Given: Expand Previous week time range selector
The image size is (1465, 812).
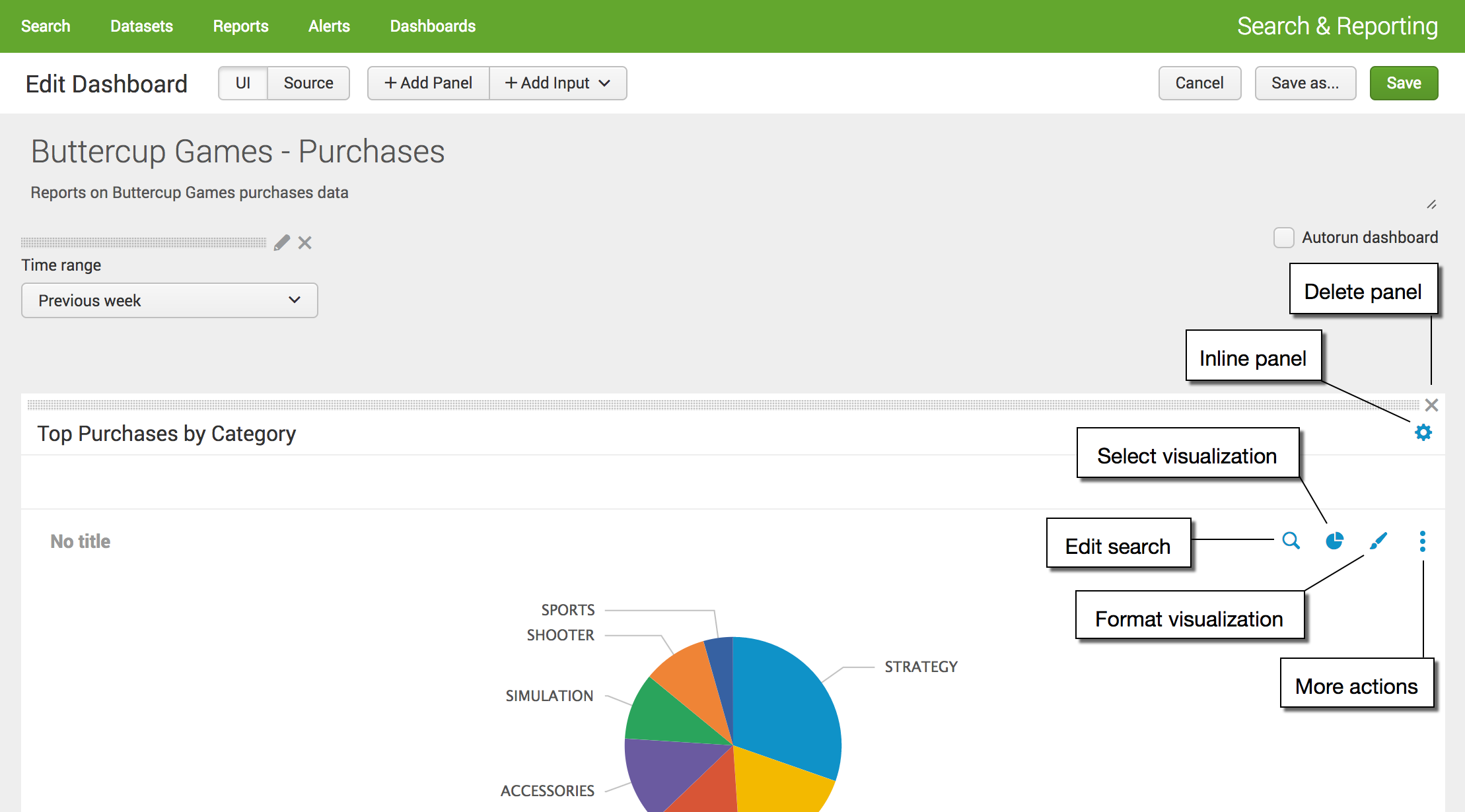Looking at the screenshot, I should click(168, 300).
